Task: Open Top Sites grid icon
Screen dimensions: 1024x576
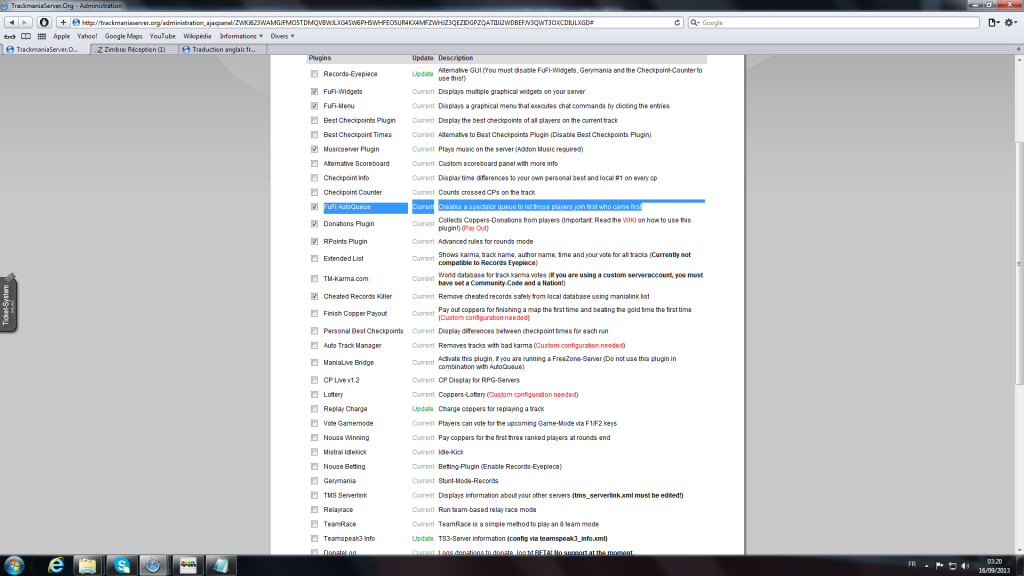Action: [42, 37]
